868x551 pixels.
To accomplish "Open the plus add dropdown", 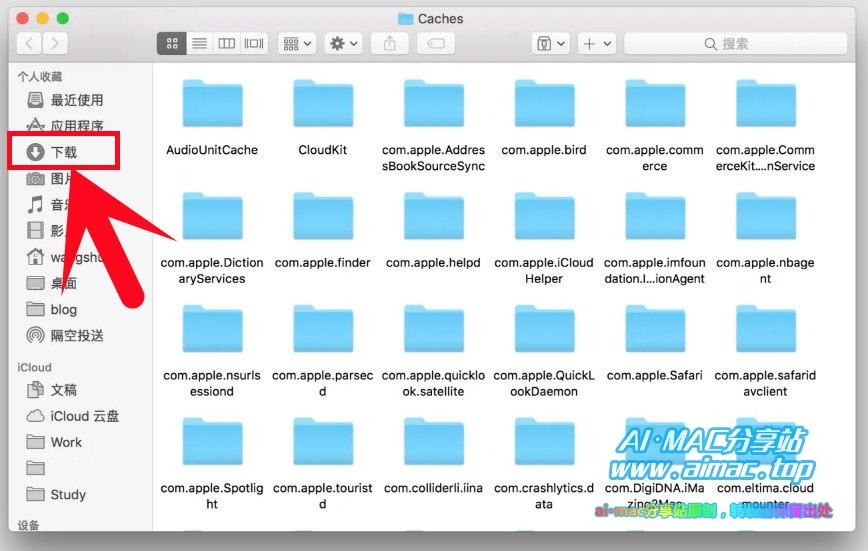I will pyautogui.click(x=597, y=43).
